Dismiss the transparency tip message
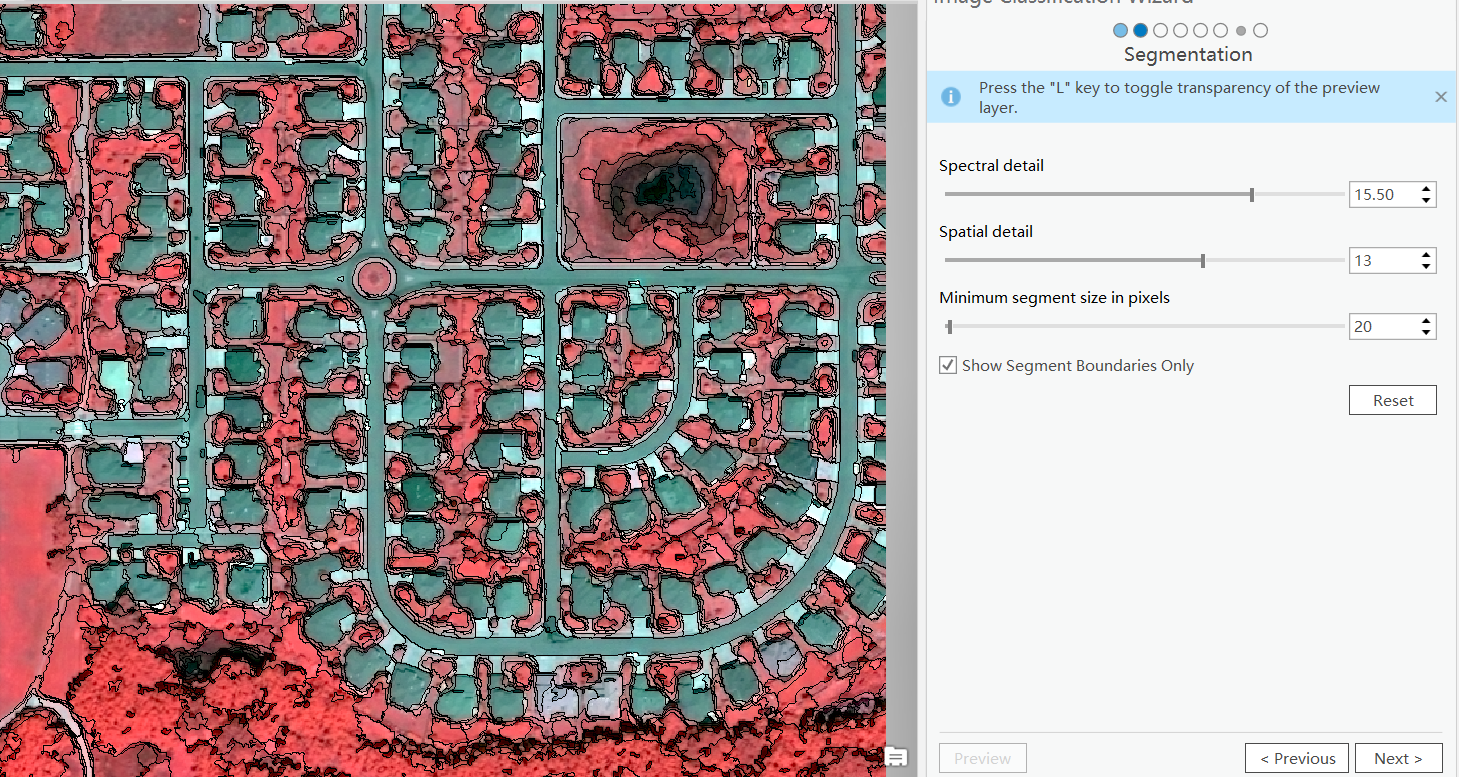 1440,96
